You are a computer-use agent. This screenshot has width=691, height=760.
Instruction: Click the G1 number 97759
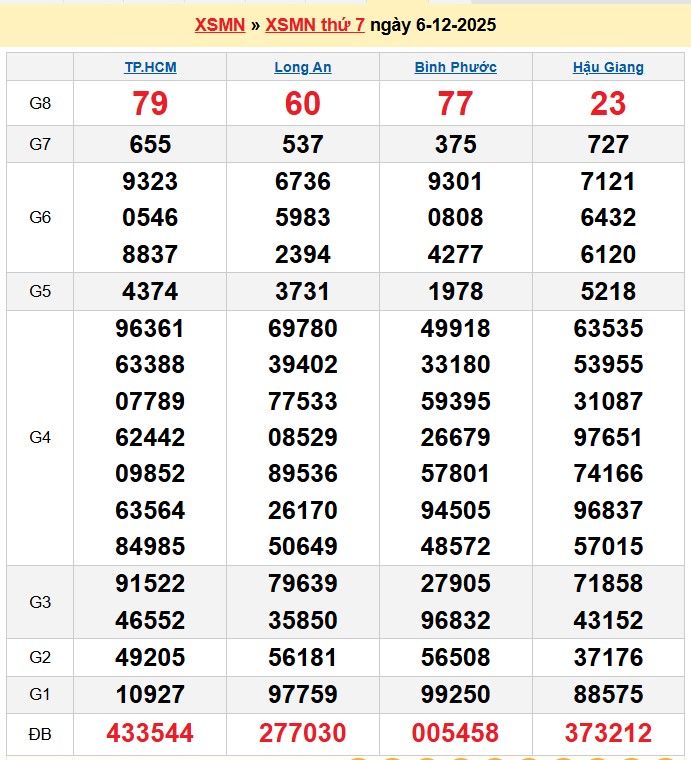(303, 695)
